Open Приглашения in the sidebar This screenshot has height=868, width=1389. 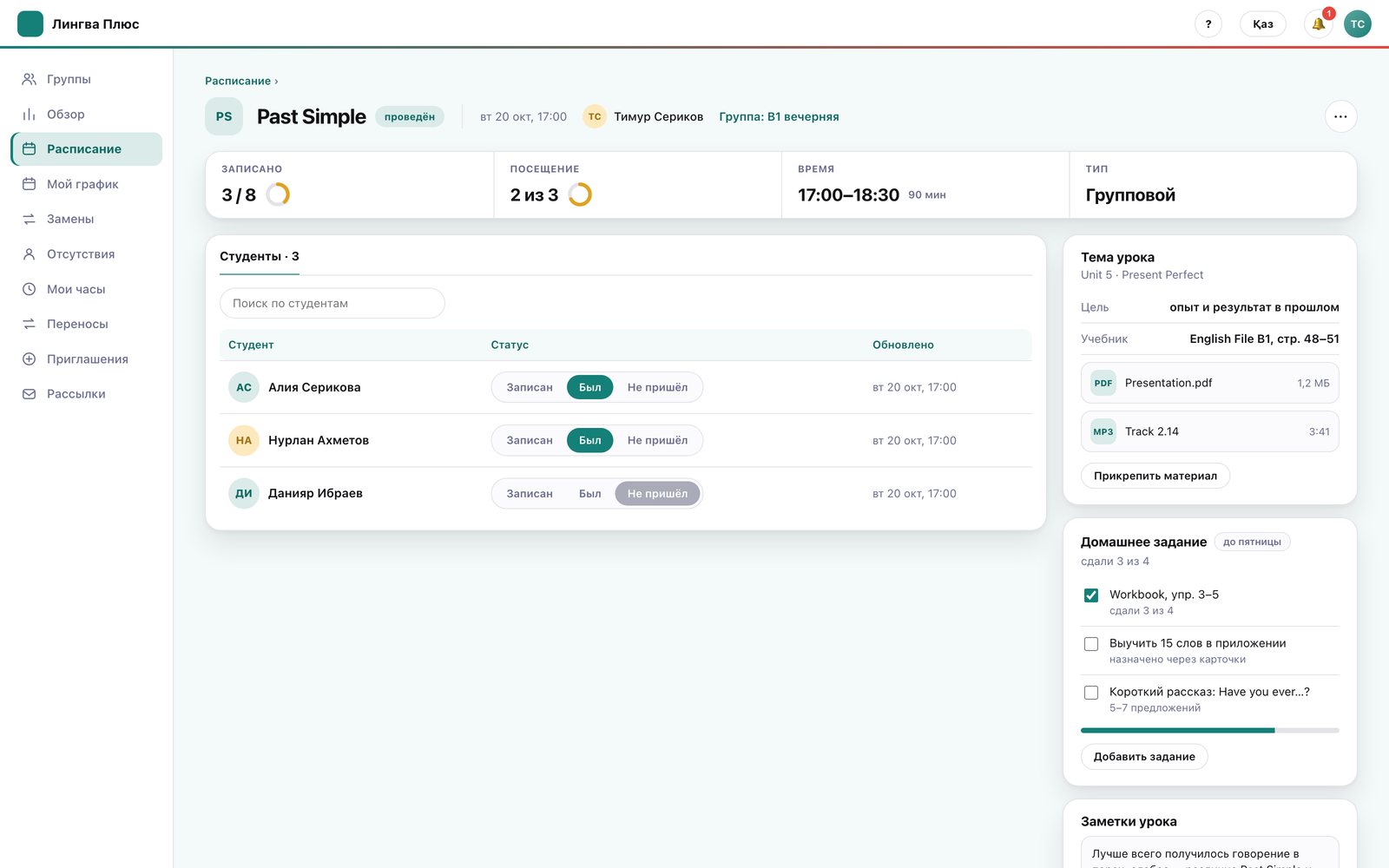pos(87,358)
